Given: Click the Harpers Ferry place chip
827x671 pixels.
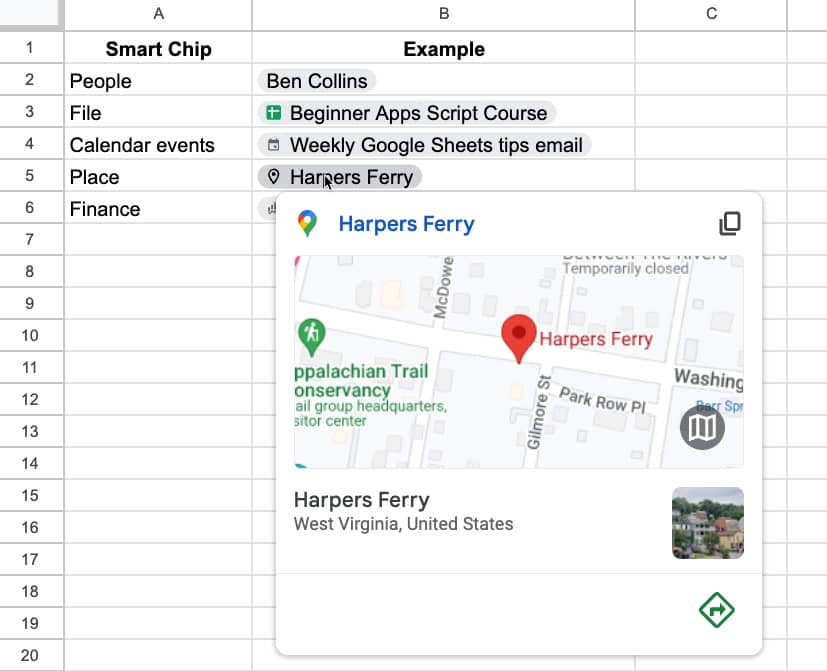Looking at the screenshot, I should tap(340, 177).
